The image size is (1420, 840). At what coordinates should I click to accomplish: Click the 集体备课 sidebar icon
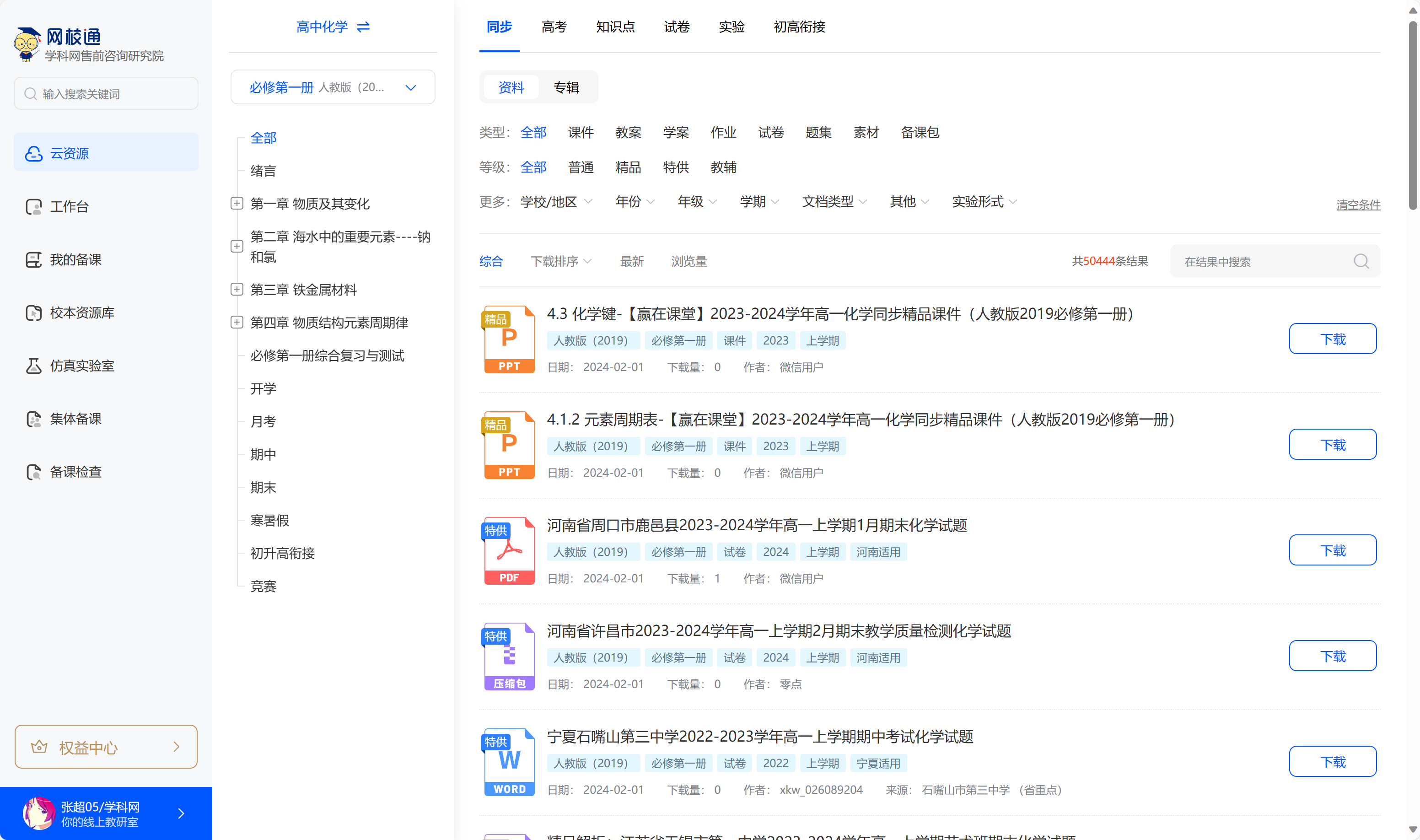[x=33, y=419]
